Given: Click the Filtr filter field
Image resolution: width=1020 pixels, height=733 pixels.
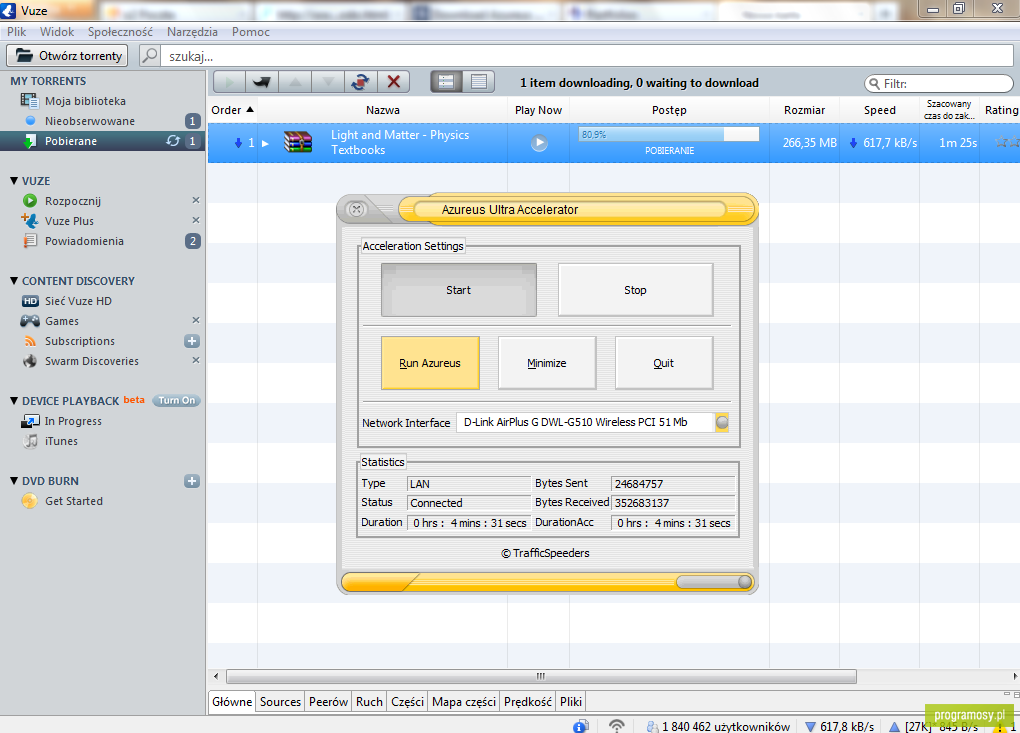Looking at the screenshot, I should pos(939,83).
